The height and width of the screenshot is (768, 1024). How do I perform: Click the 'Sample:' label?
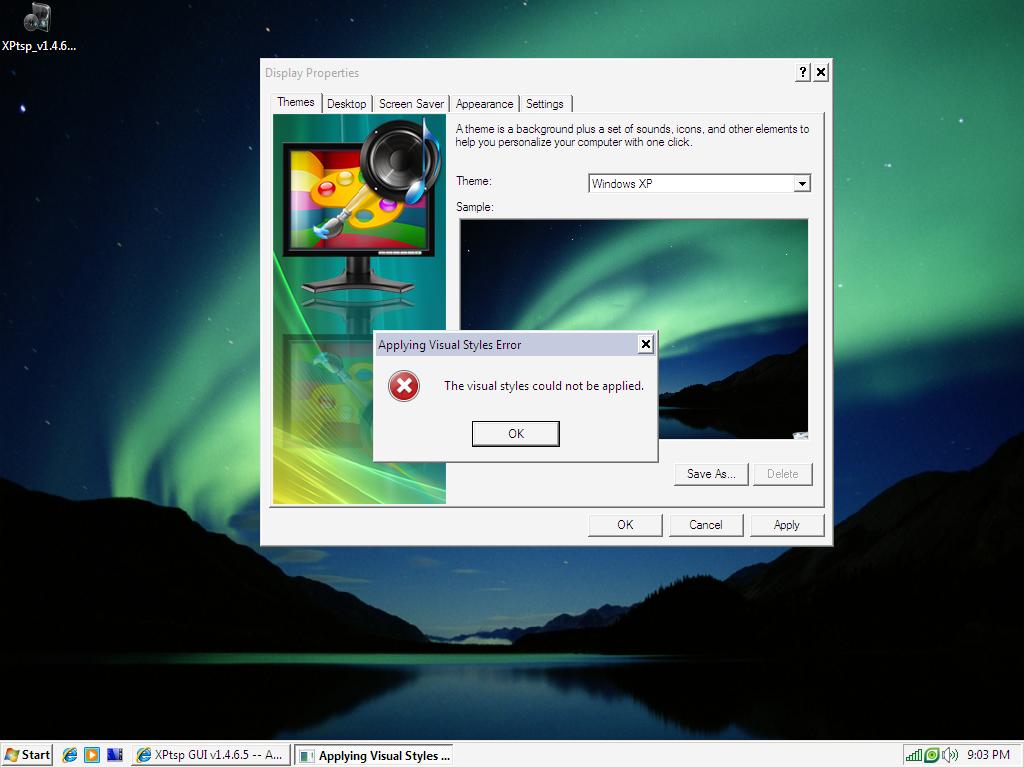pos(475,207)
